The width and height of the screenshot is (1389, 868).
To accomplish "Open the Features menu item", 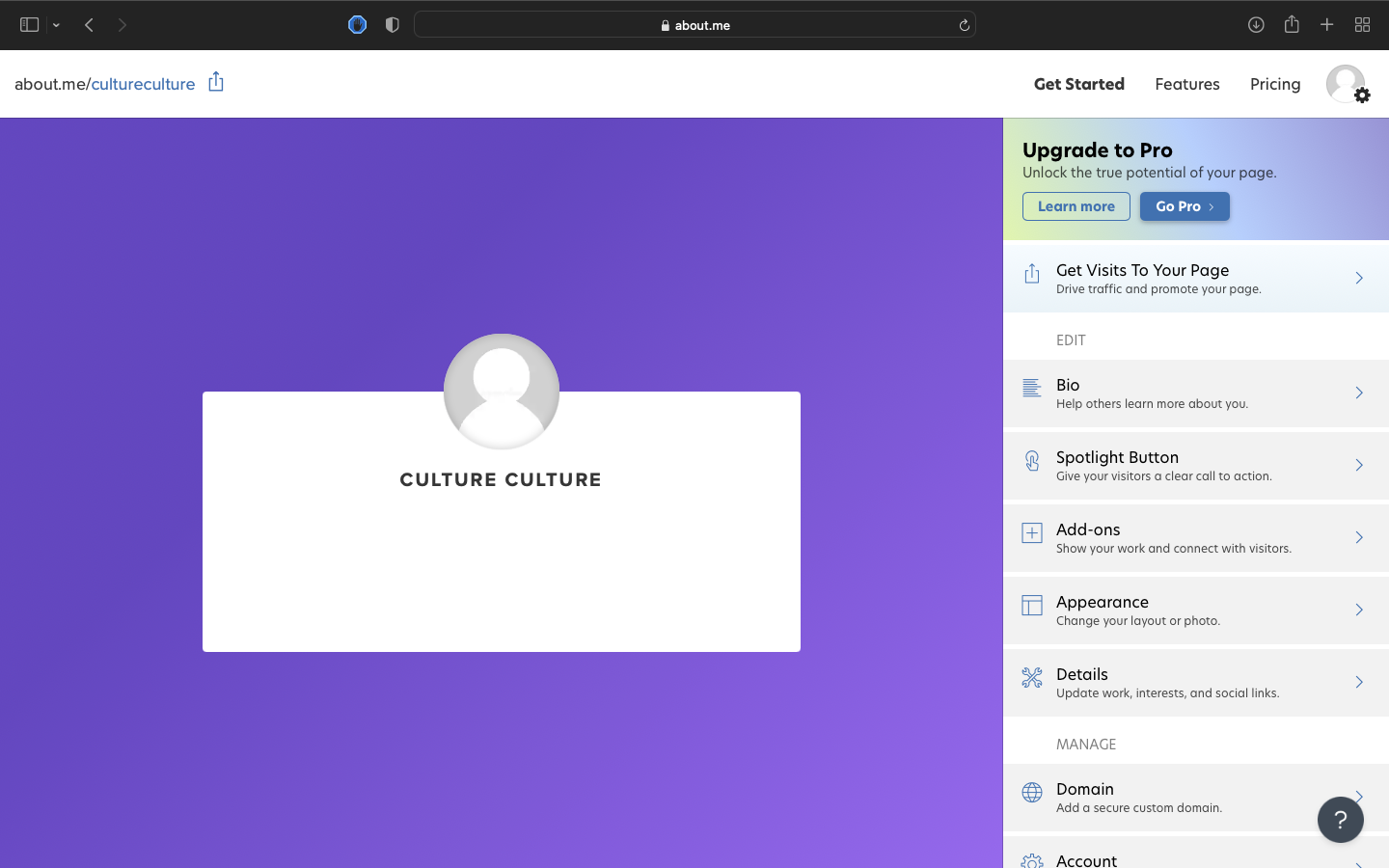I will (x=1186, y=84).
